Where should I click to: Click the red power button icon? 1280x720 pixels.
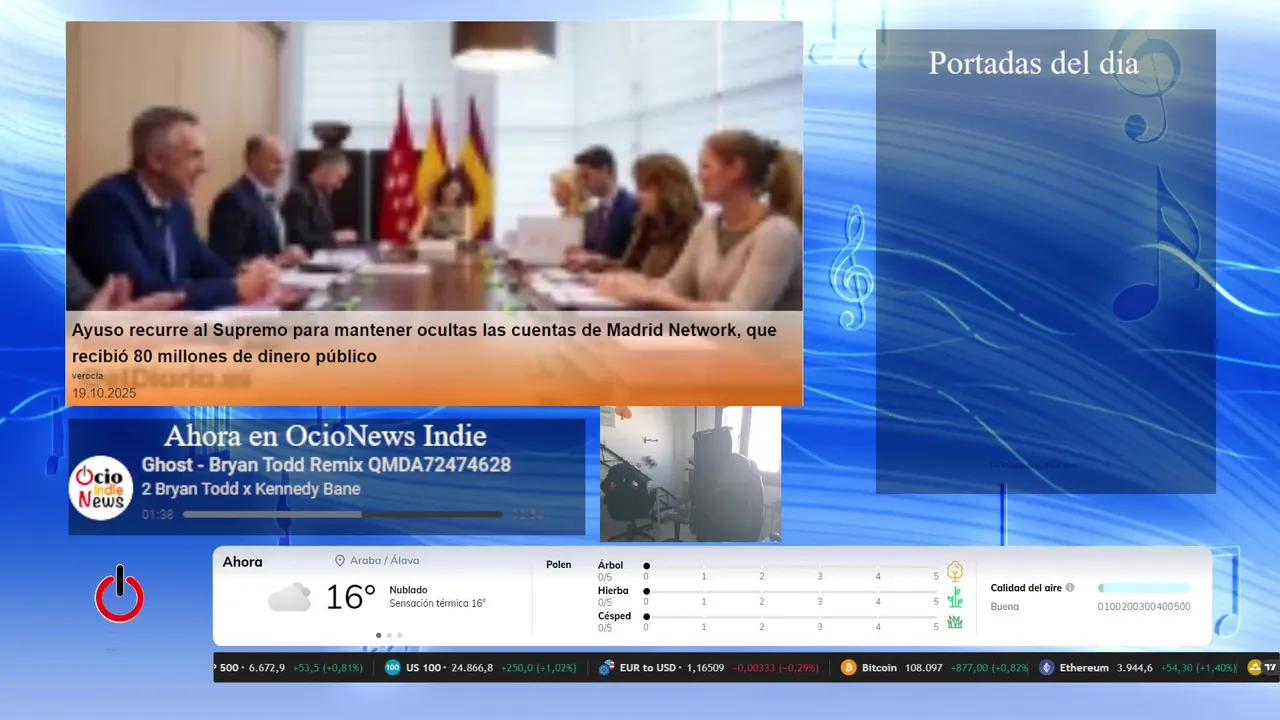(x=119, y=594)
